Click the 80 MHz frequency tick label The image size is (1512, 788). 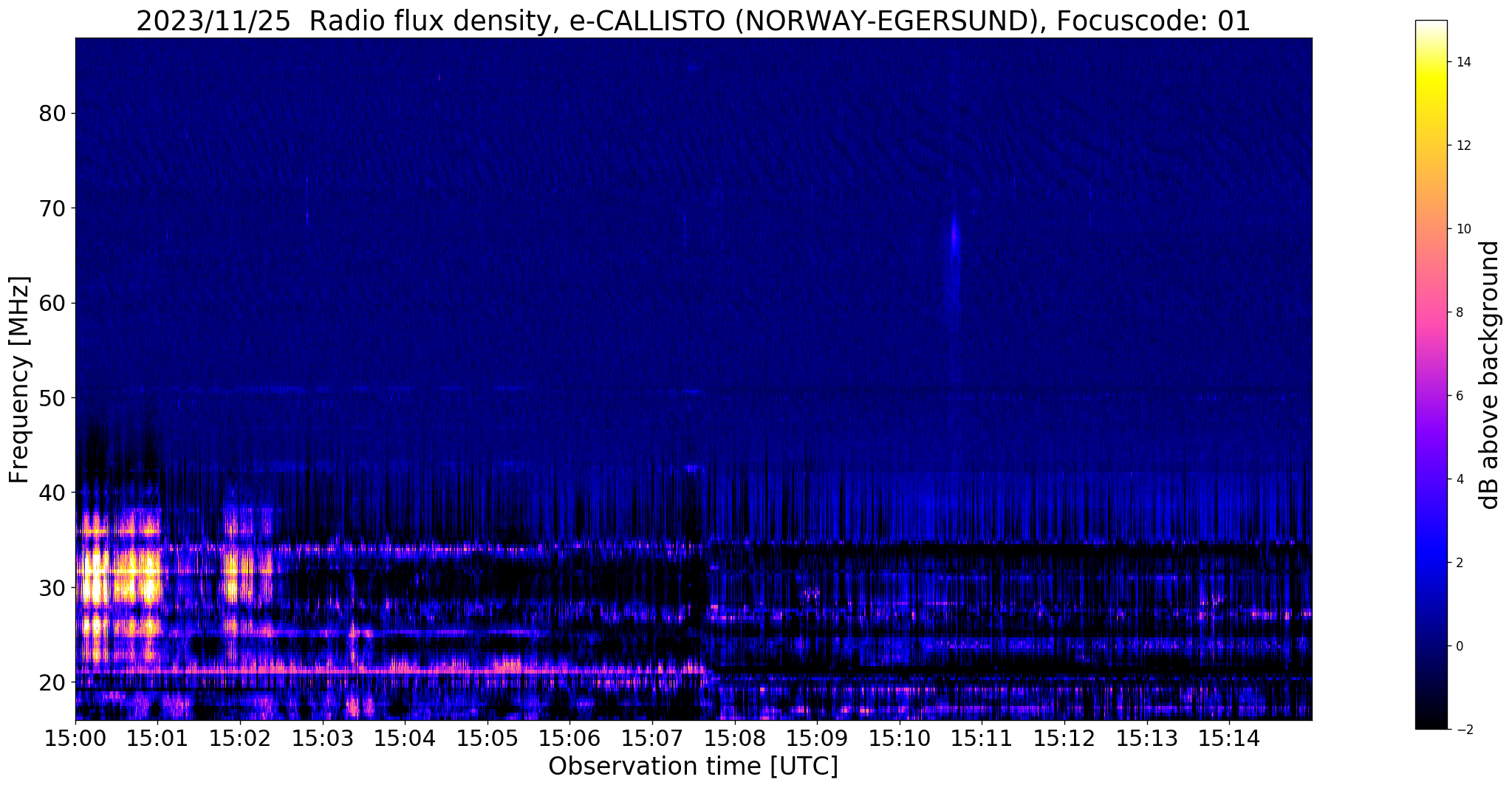tap(52, 113)
